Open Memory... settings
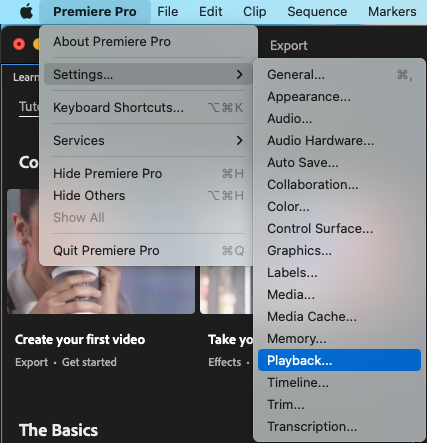 click(339, 339)
